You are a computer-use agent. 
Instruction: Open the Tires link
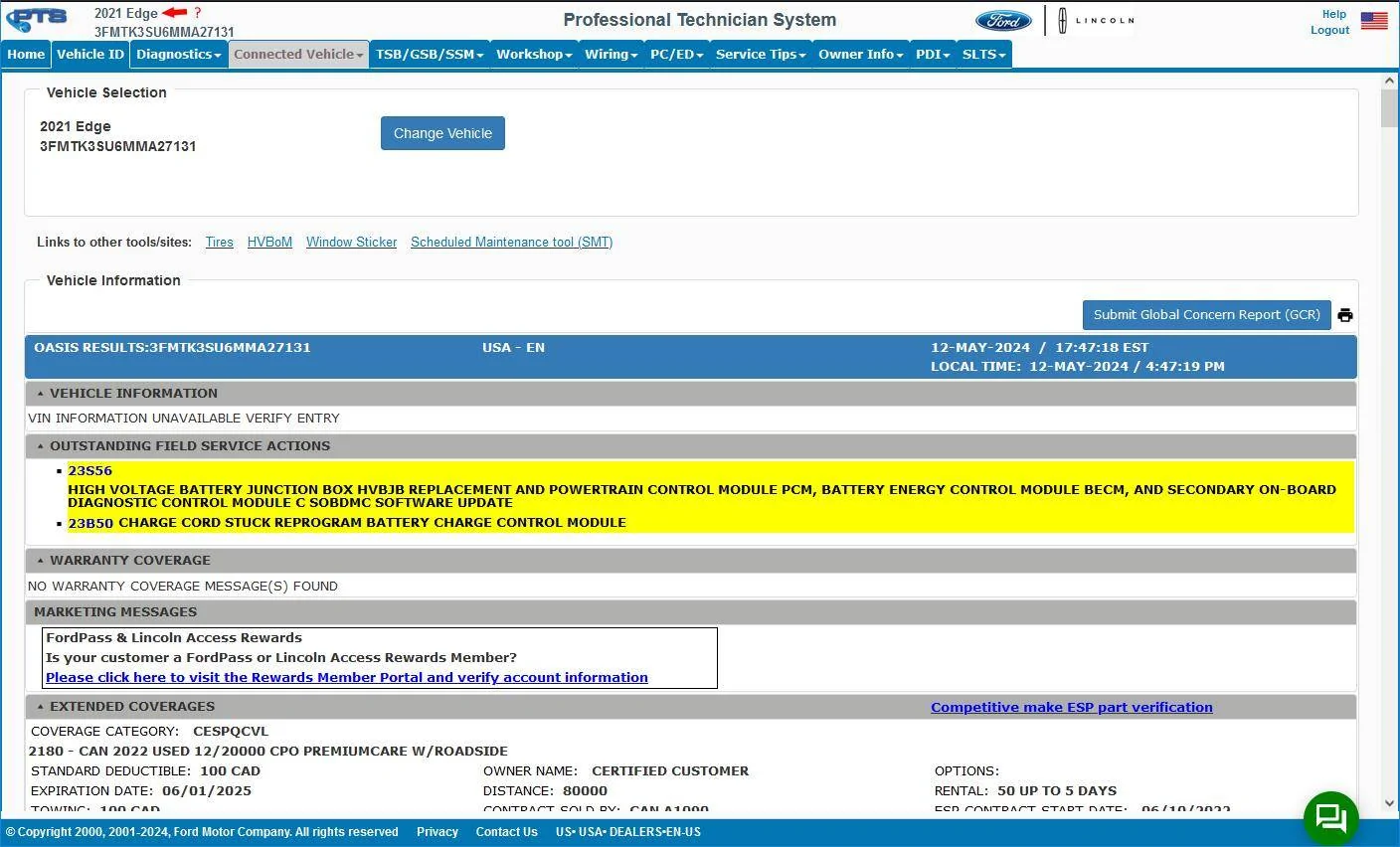[x=220, y=243]
